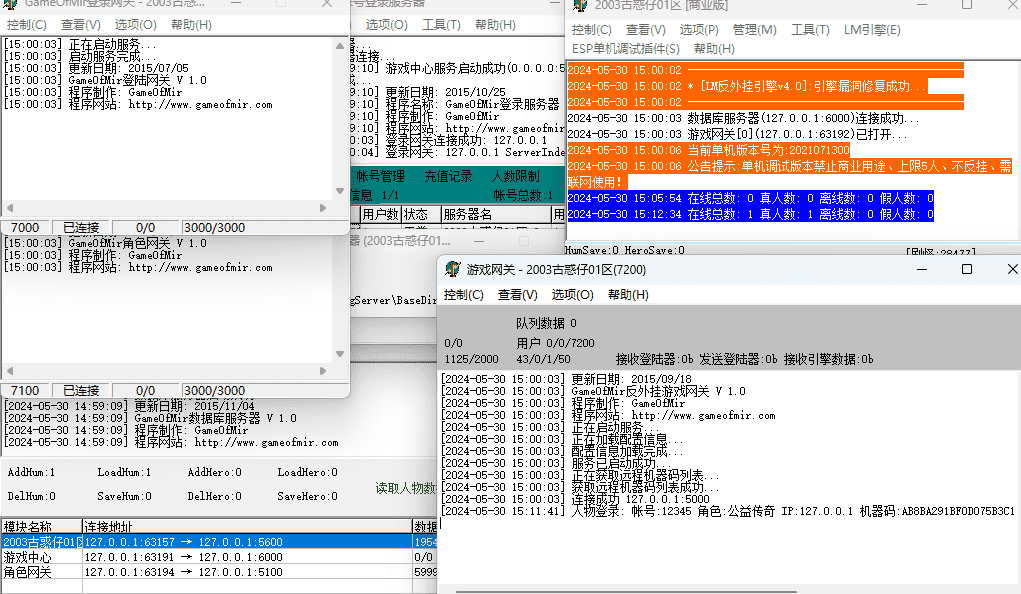This screenshot has width=1021, height=594.
Task: Click the 连接地址 column header
Action: 247,526
